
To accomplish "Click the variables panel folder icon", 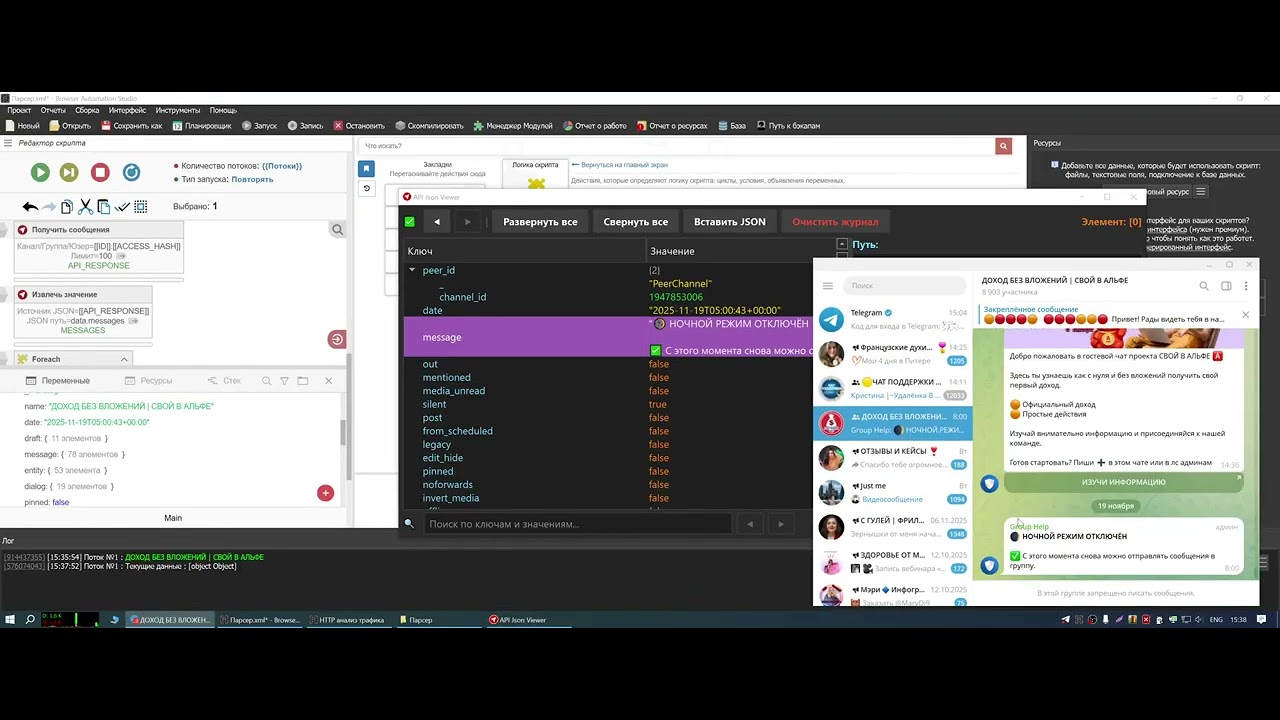I will [x=303, y=381].
